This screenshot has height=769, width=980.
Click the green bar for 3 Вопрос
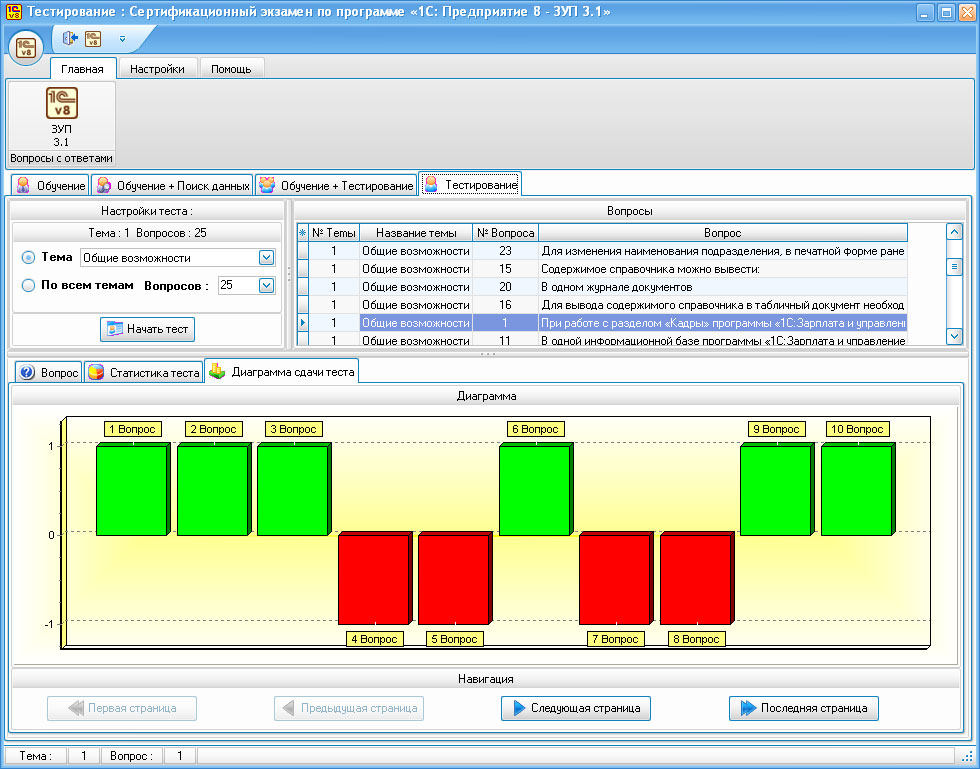pos(293,490)
